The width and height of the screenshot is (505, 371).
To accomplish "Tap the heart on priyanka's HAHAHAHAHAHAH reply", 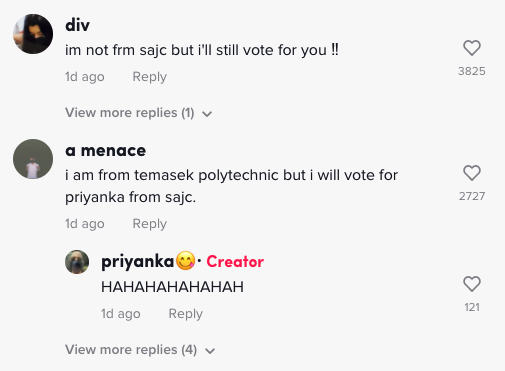I will 472,284.
